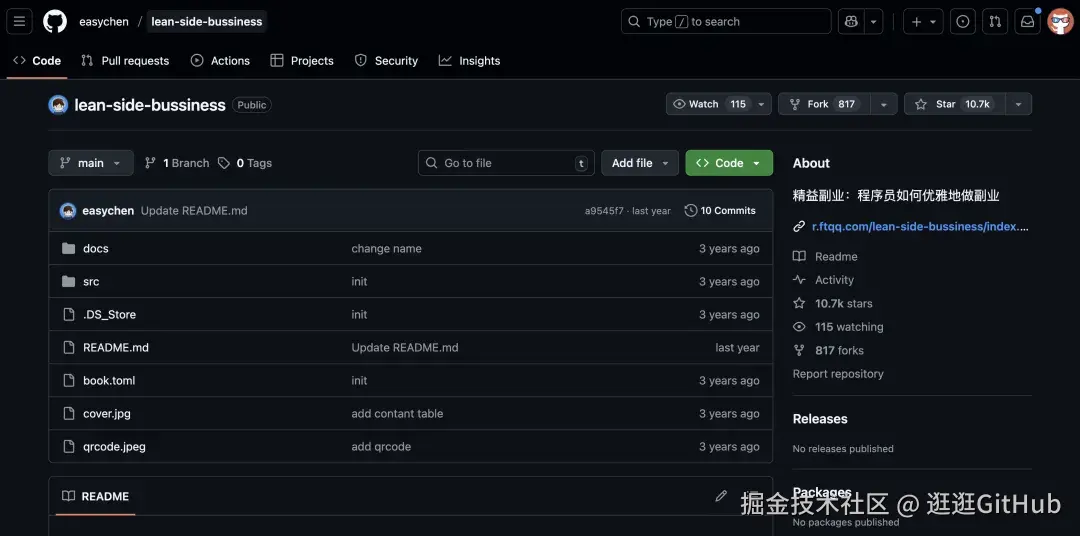The width and height of the screenshot is (1080, 536).
Task: Select the README tab below file list
Action: pos(95,497)
